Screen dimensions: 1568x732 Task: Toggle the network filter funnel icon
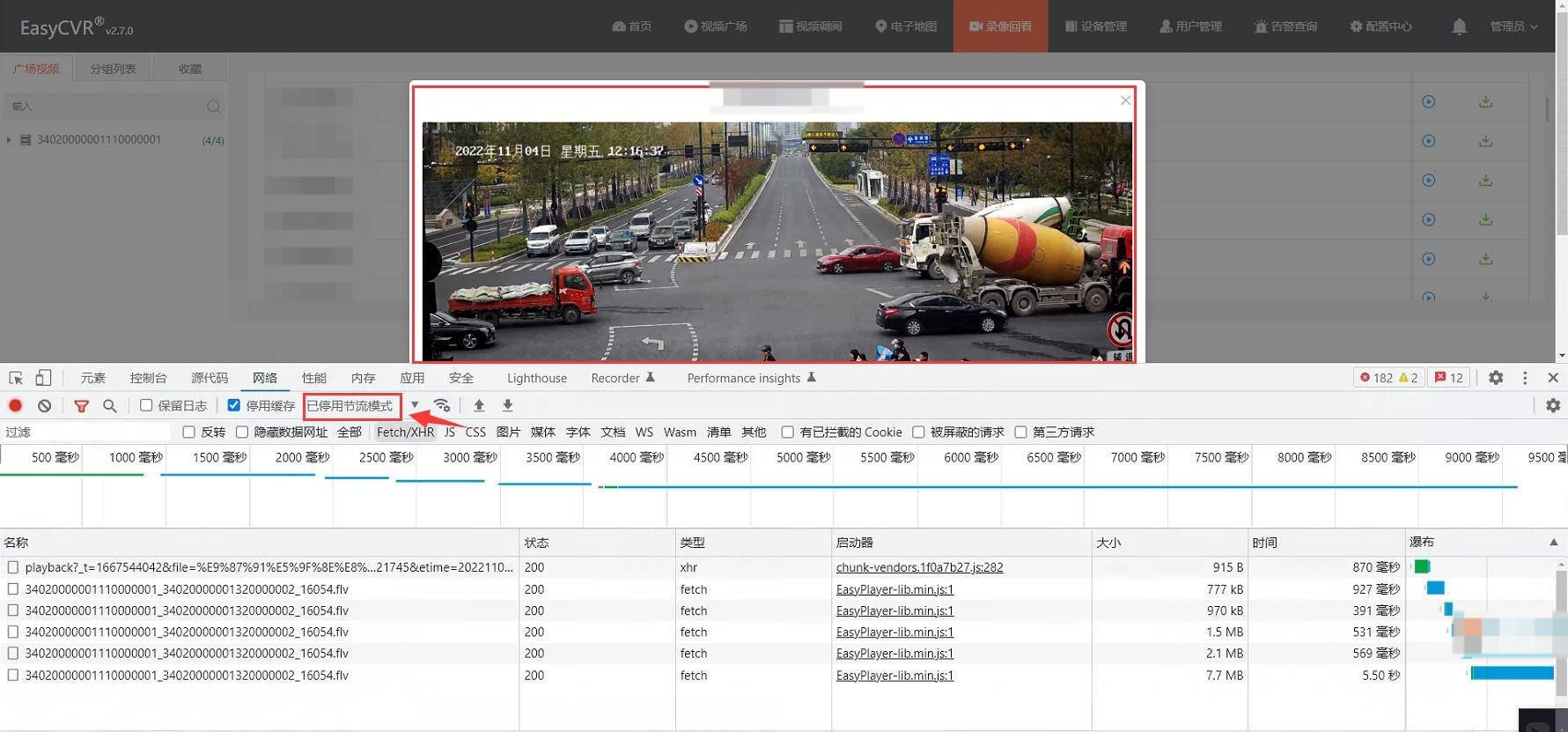coord(81,406)
